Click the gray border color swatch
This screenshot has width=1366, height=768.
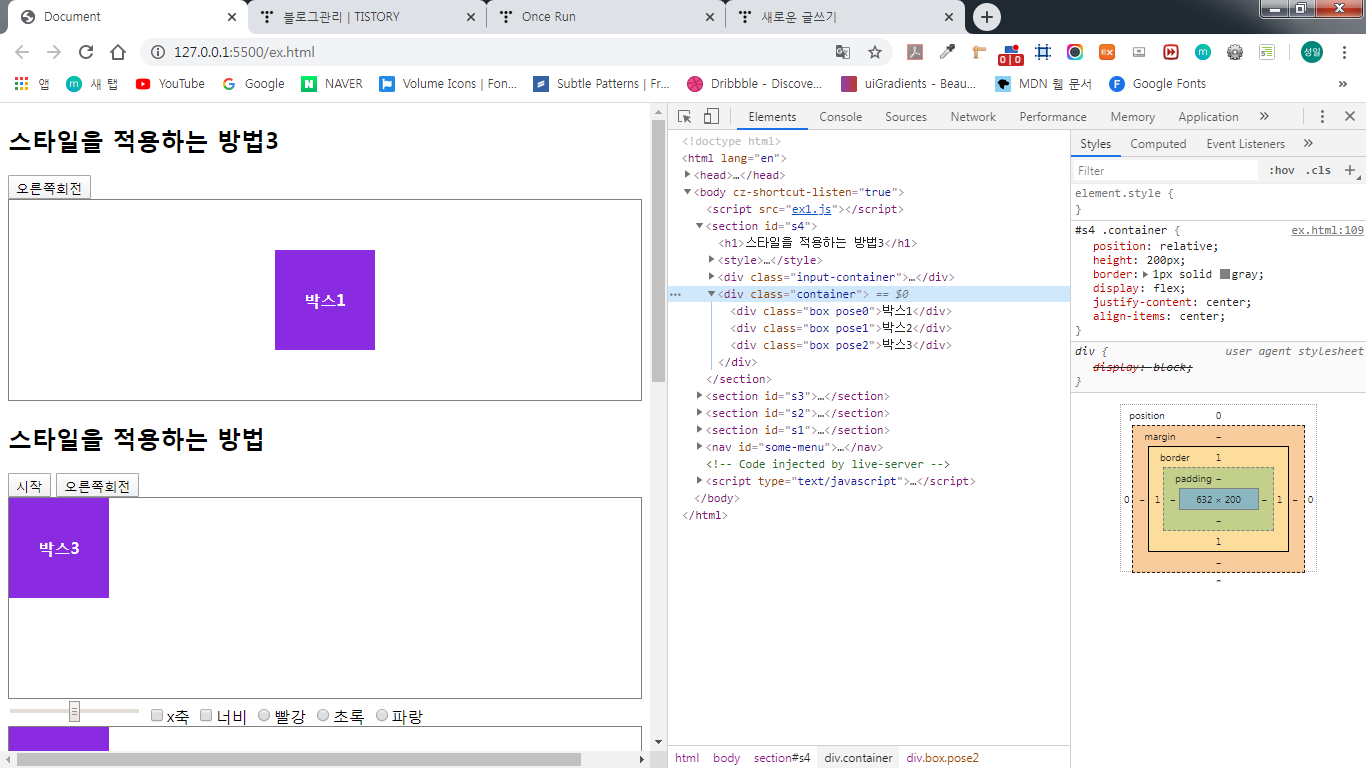pyautogui.click(x=1224, y=274)
